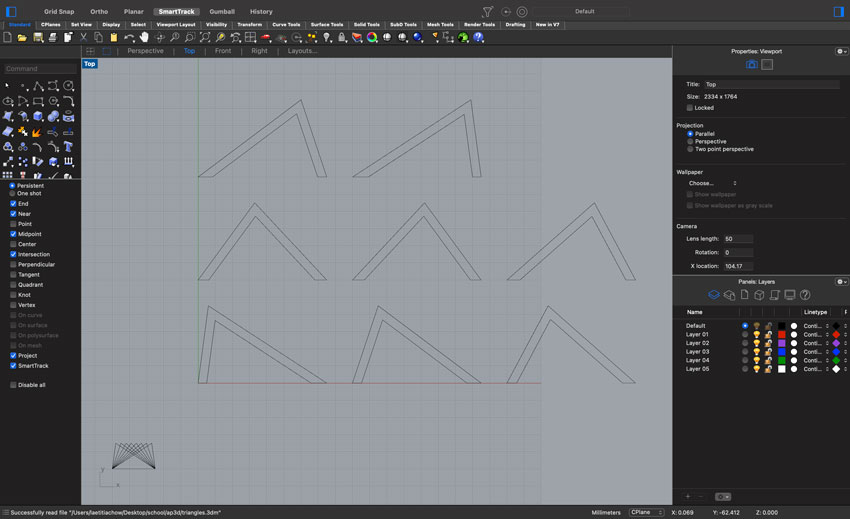The height and width of the screenshot is (519, 850).
Task: Toggle the Grid Snap button
Action: [59, 11]
